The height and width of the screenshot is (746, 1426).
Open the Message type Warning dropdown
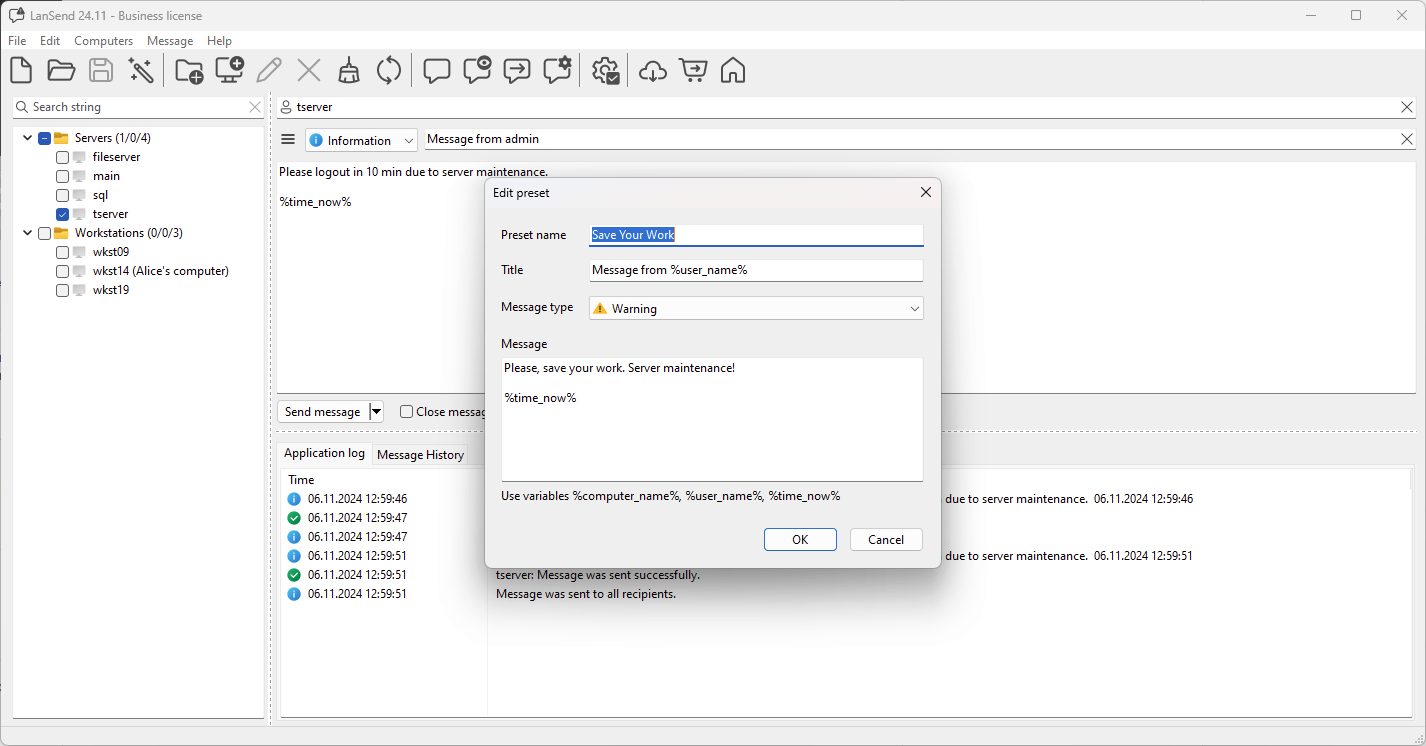tap(756, 309)
